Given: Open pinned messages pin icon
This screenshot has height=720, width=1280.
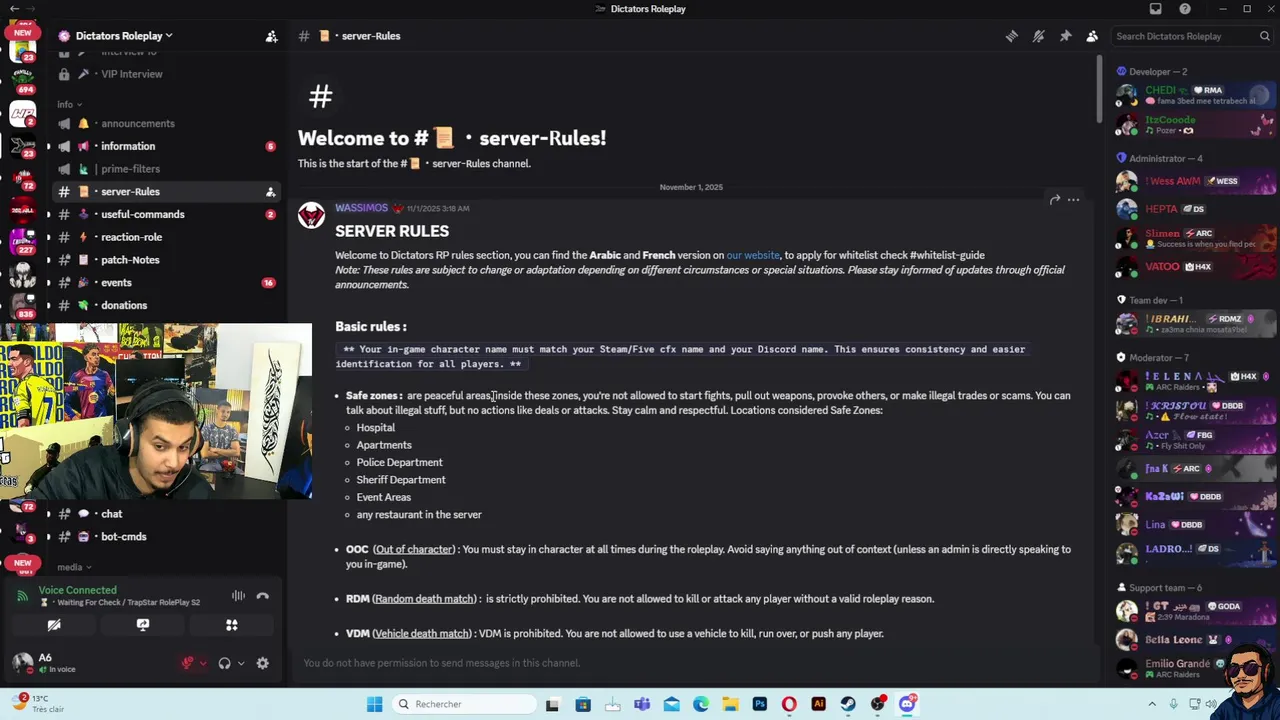Looking at the screenshot, I should tap(1065, 36).
